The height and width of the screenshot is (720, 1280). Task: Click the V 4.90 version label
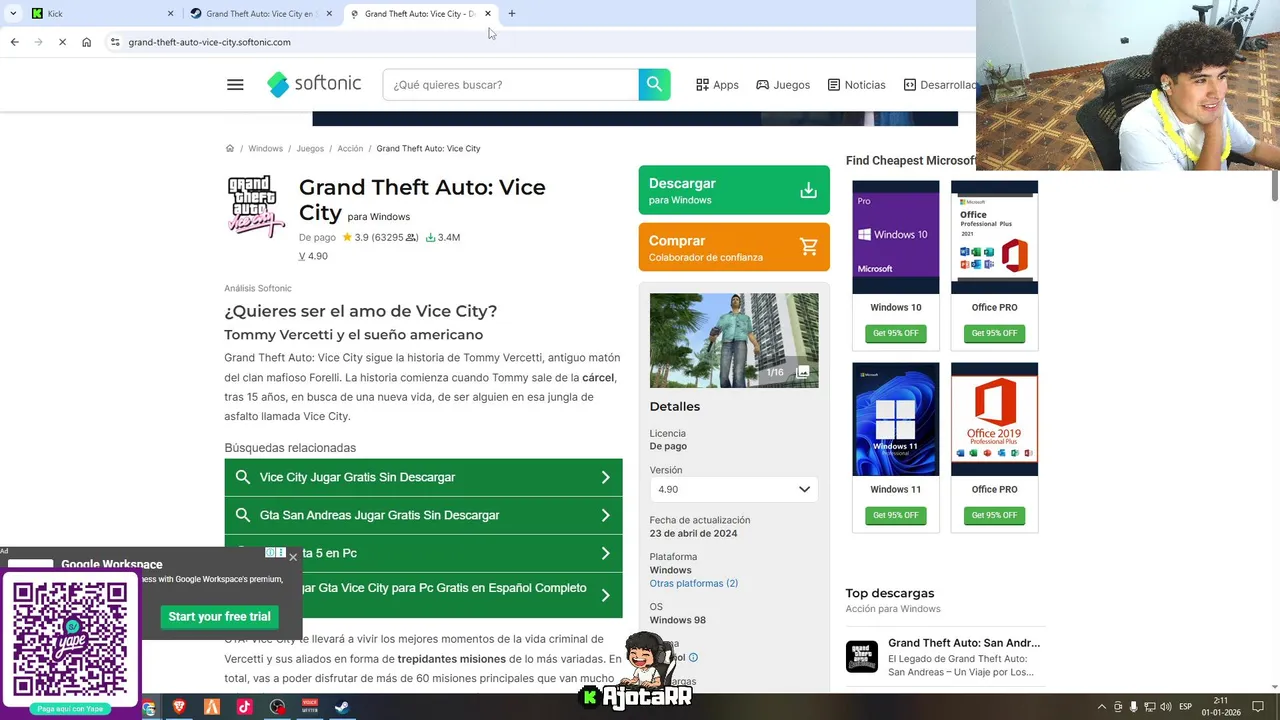[313, 256]
